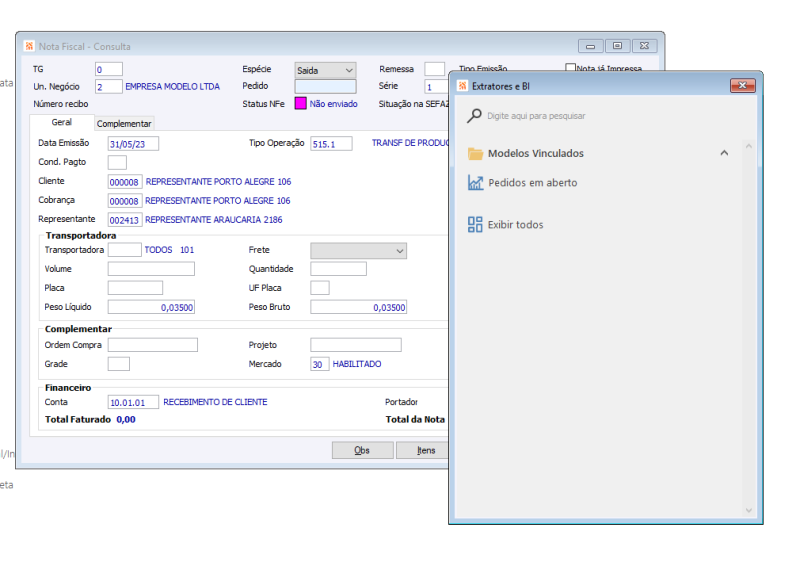
Task: Select the Exibir todos option
Action: [515, 225]
